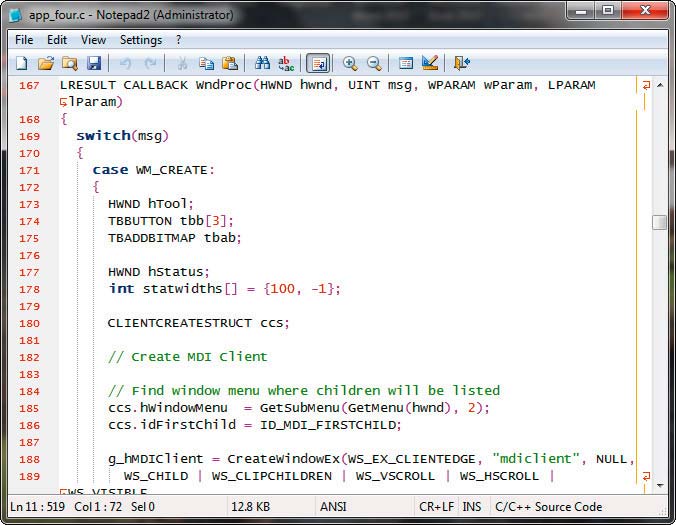Toggle the Word Wrap toolbar button
Image resolution: width=676 pixels, height=525 pixels.
point(318,63)
